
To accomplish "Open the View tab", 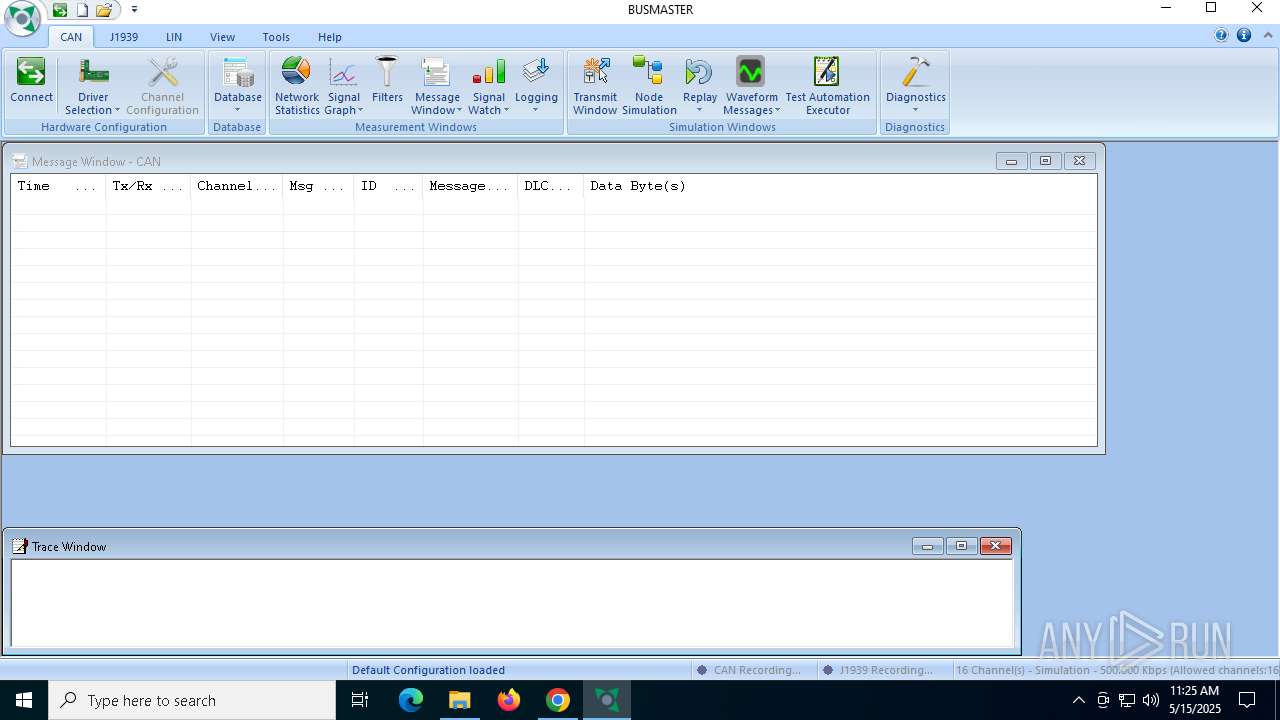I will pos(222,37).
